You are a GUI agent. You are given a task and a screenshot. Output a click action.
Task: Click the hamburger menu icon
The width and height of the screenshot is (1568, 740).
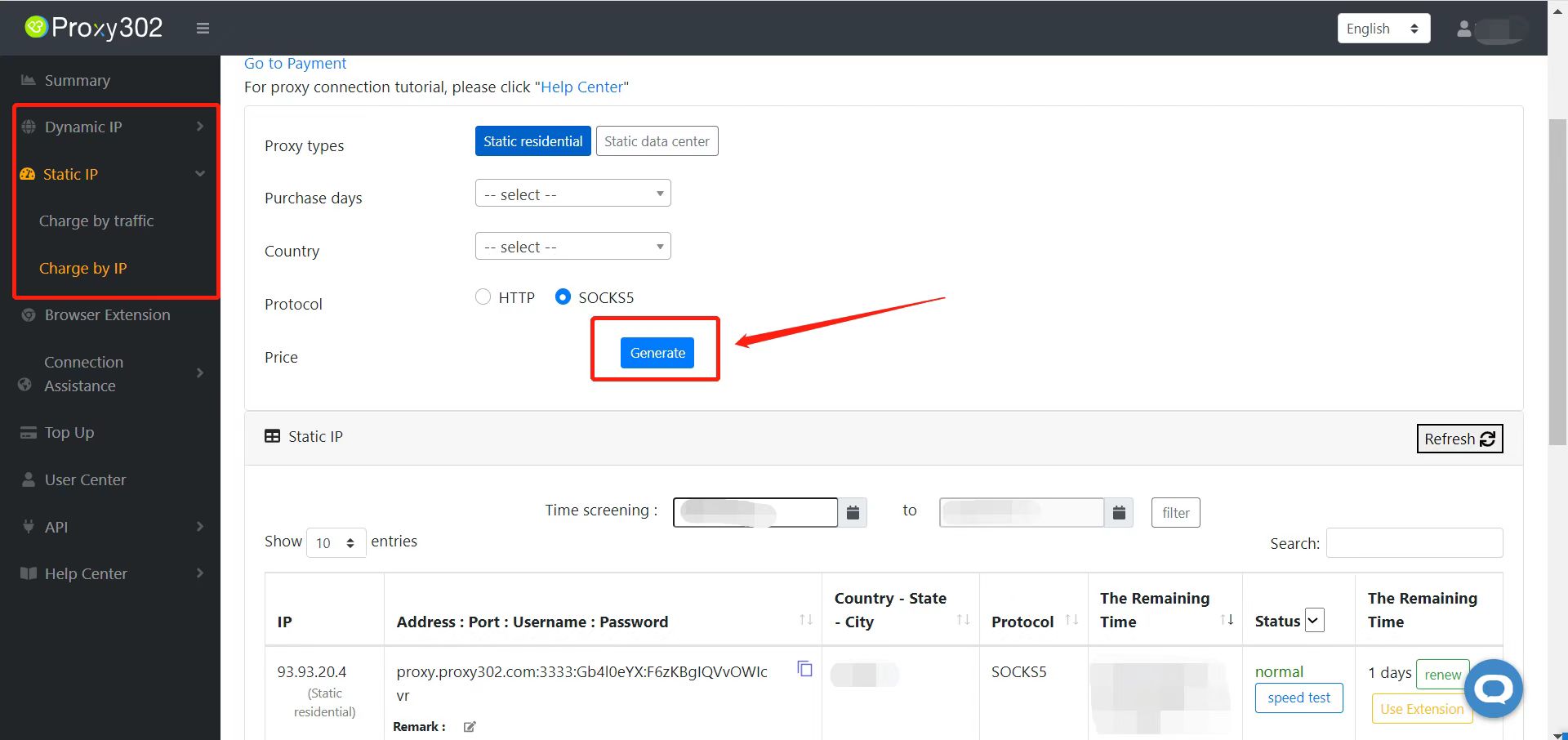(203, 29)
